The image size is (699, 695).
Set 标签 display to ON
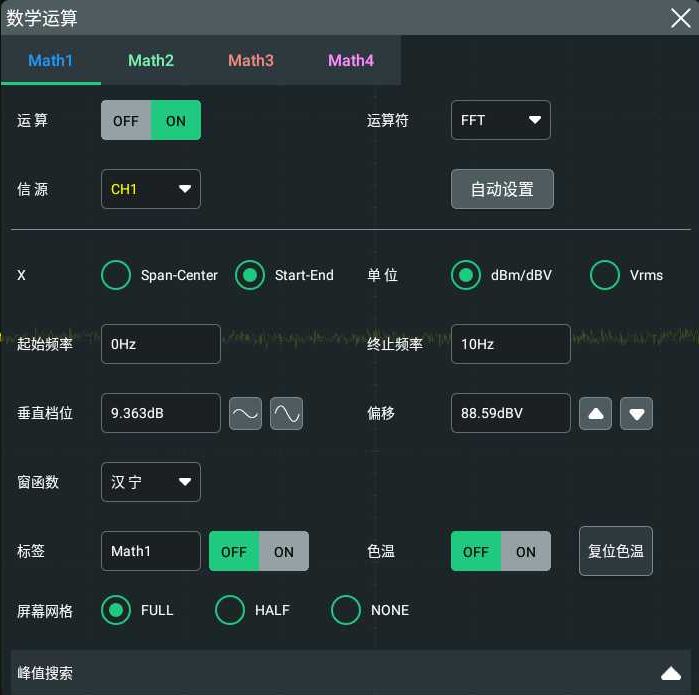tap(284, 551)
